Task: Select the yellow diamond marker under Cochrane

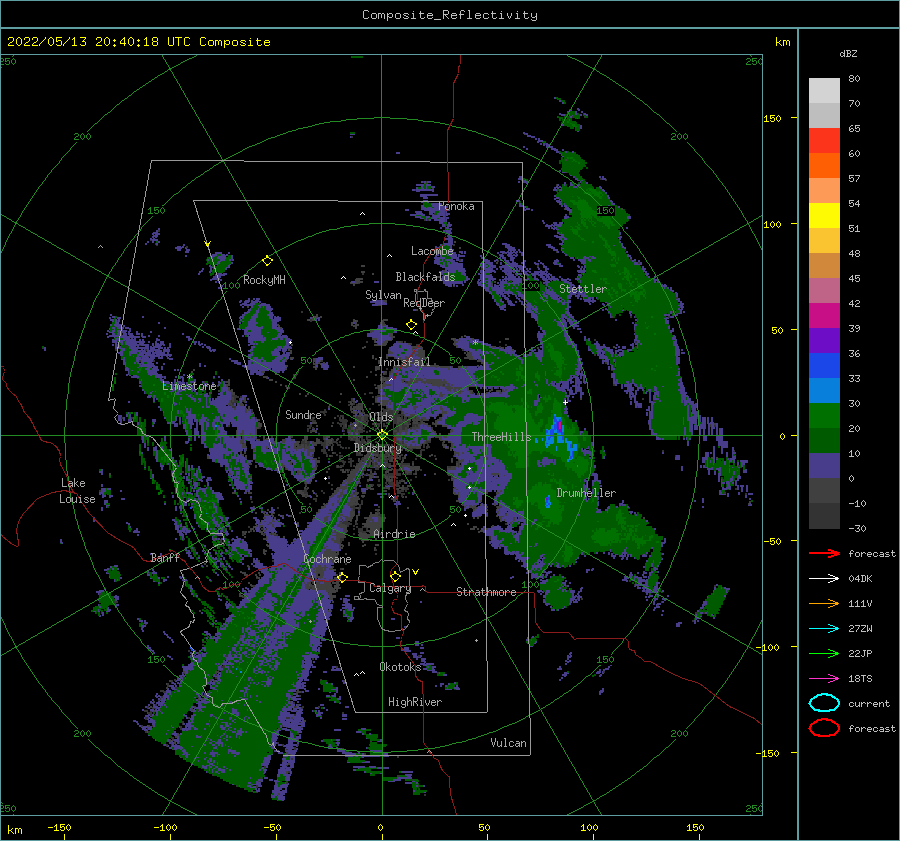Action: pyautogui.click(x=343, y=577)
